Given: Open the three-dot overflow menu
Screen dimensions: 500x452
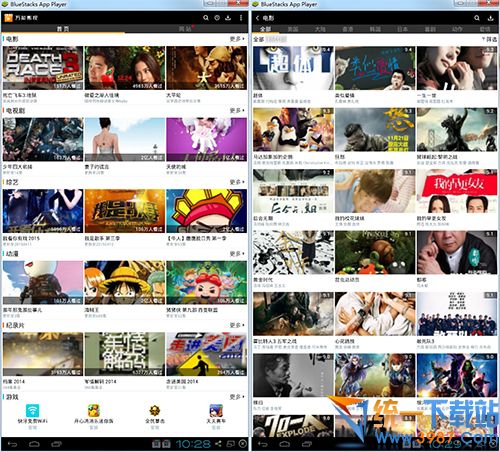Looking at the screenshot, I should (241, 18).
